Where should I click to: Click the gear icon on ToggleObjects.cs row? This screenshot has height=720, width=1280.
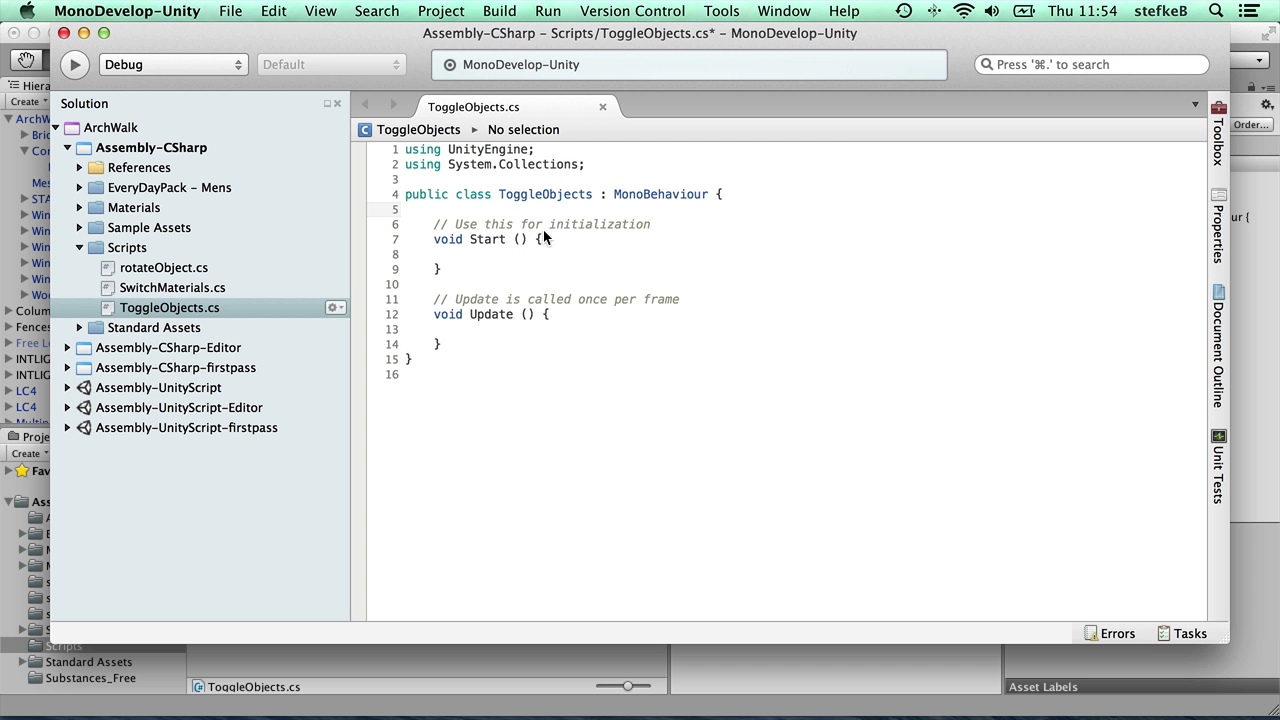click(x=335, y=308)
